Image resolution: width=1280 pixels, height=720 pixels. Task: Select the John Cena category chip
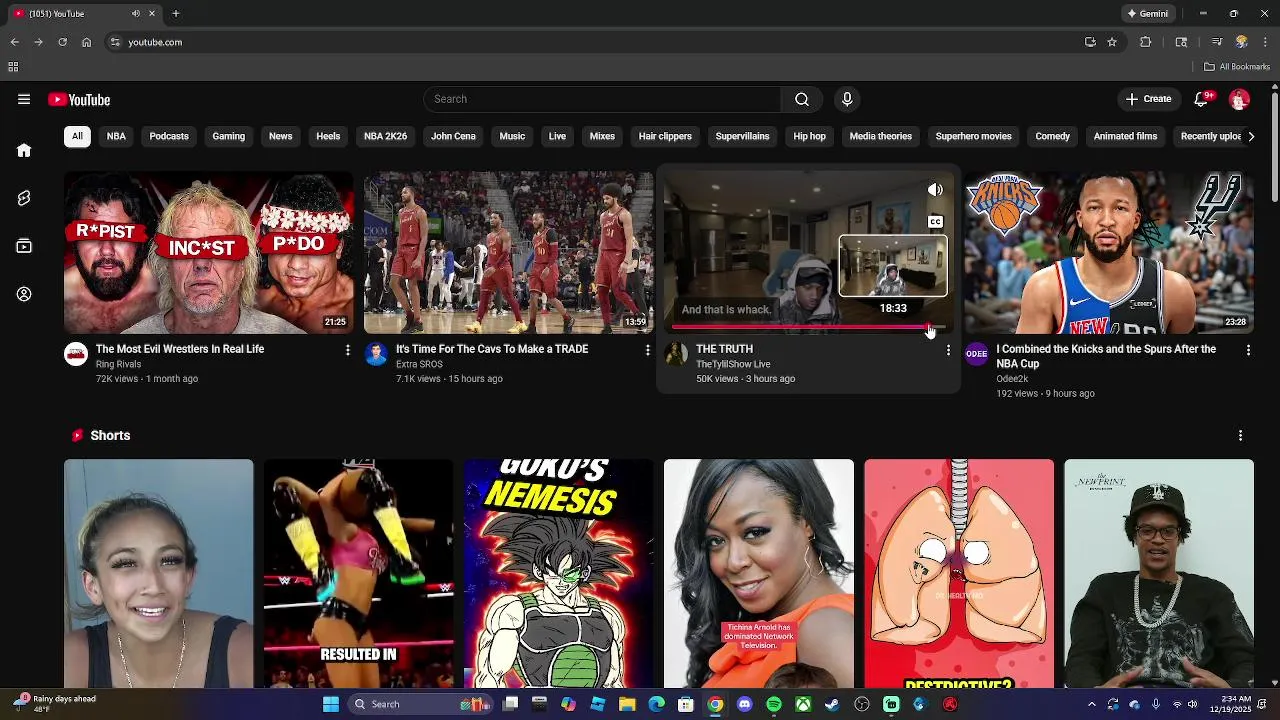tap(453, 136)
